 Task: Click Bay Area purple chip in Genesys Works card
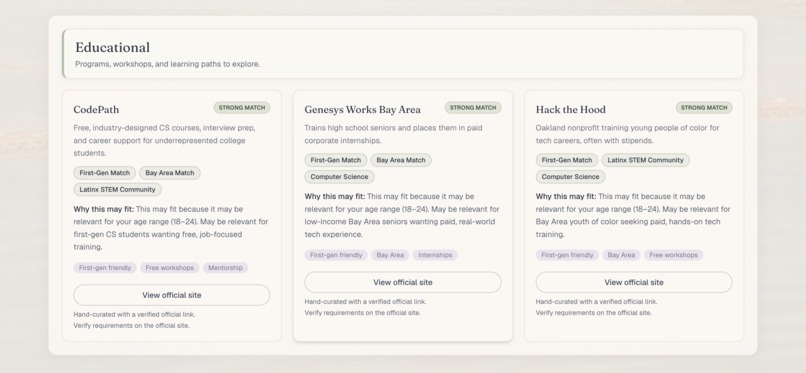(390, 255)
